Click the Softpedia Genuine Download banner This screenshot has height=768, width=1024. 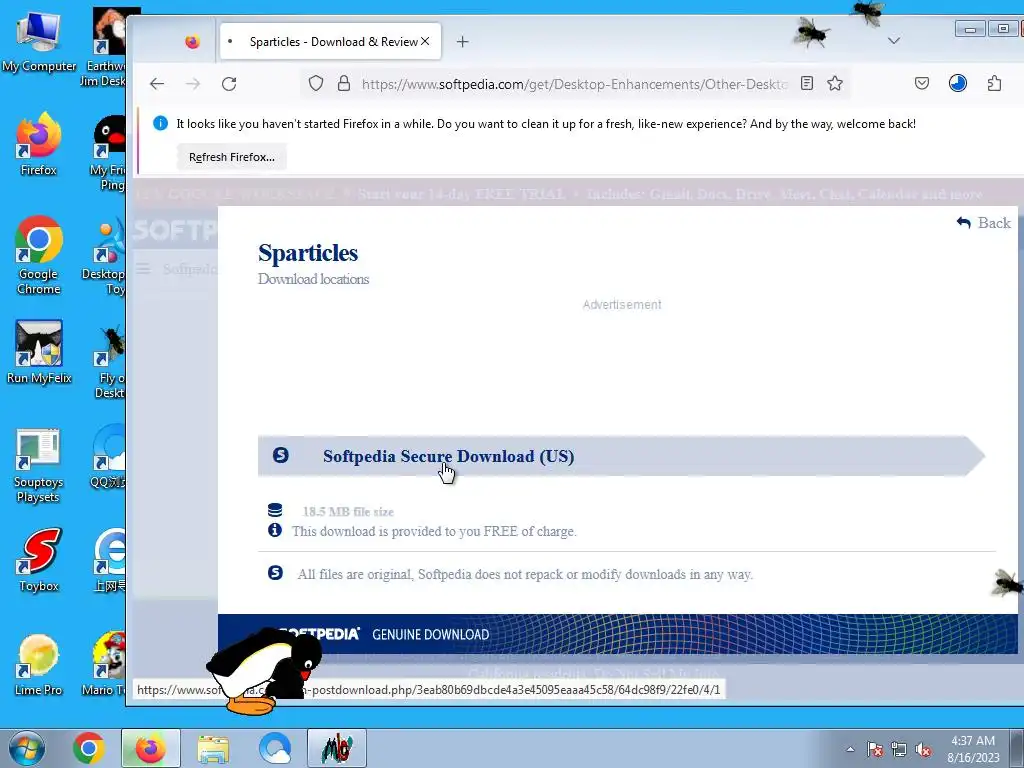pos(617,633)
